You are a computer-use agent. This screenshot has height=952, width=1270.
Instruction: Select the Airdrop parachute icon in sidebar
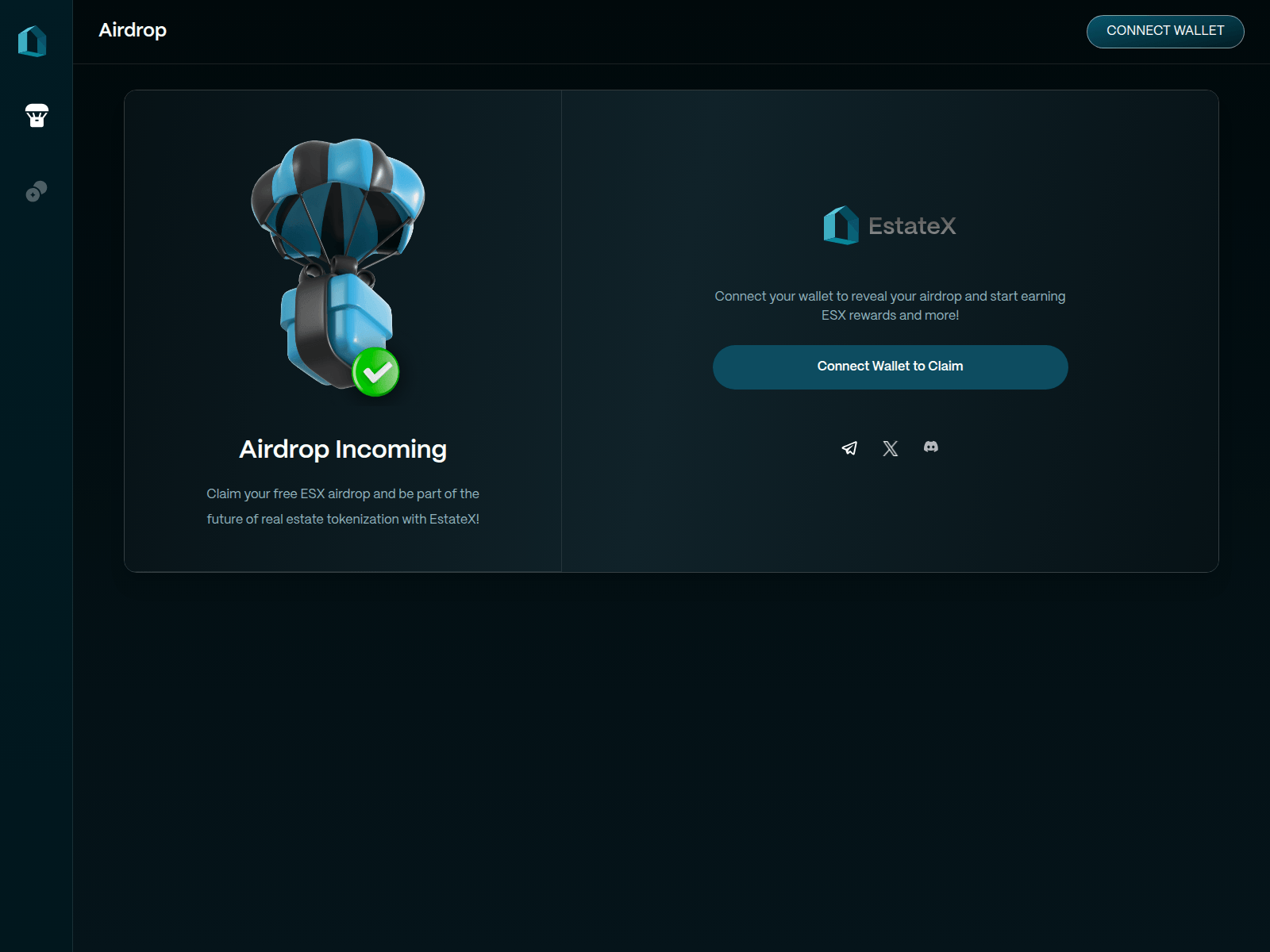(x=36, y=116)
